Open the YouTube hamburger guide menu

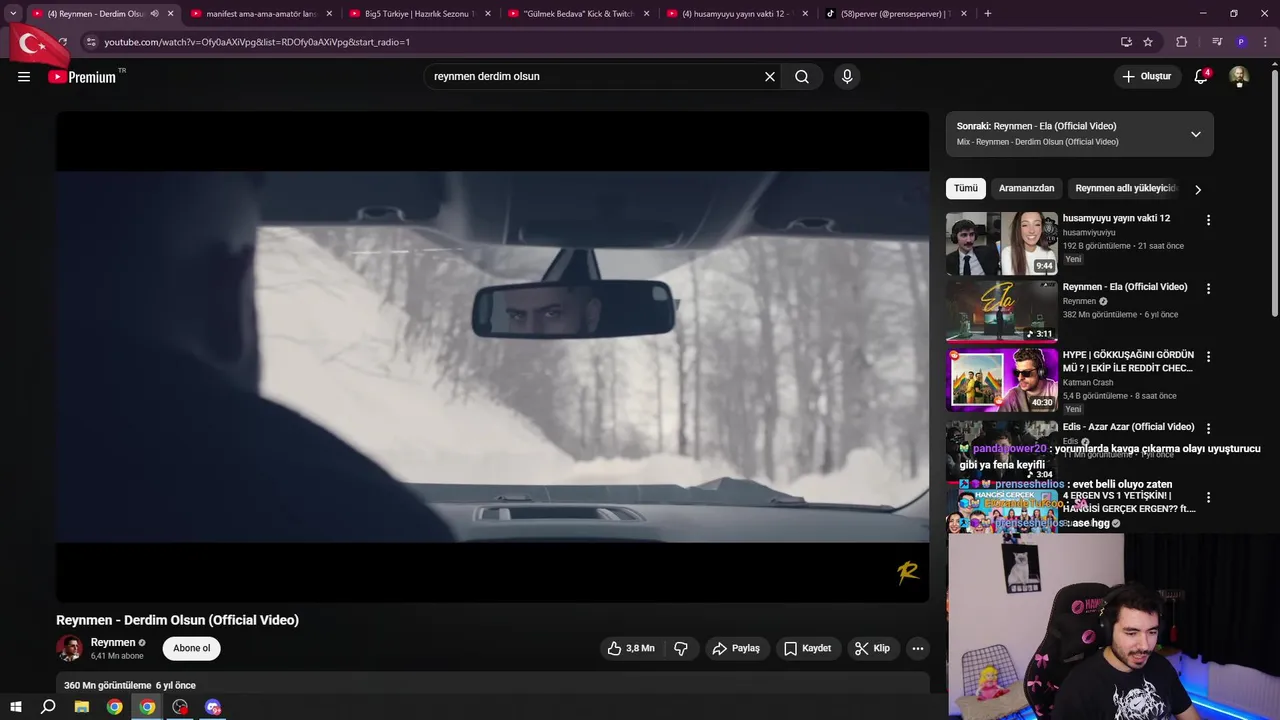(x=24, y=77)
